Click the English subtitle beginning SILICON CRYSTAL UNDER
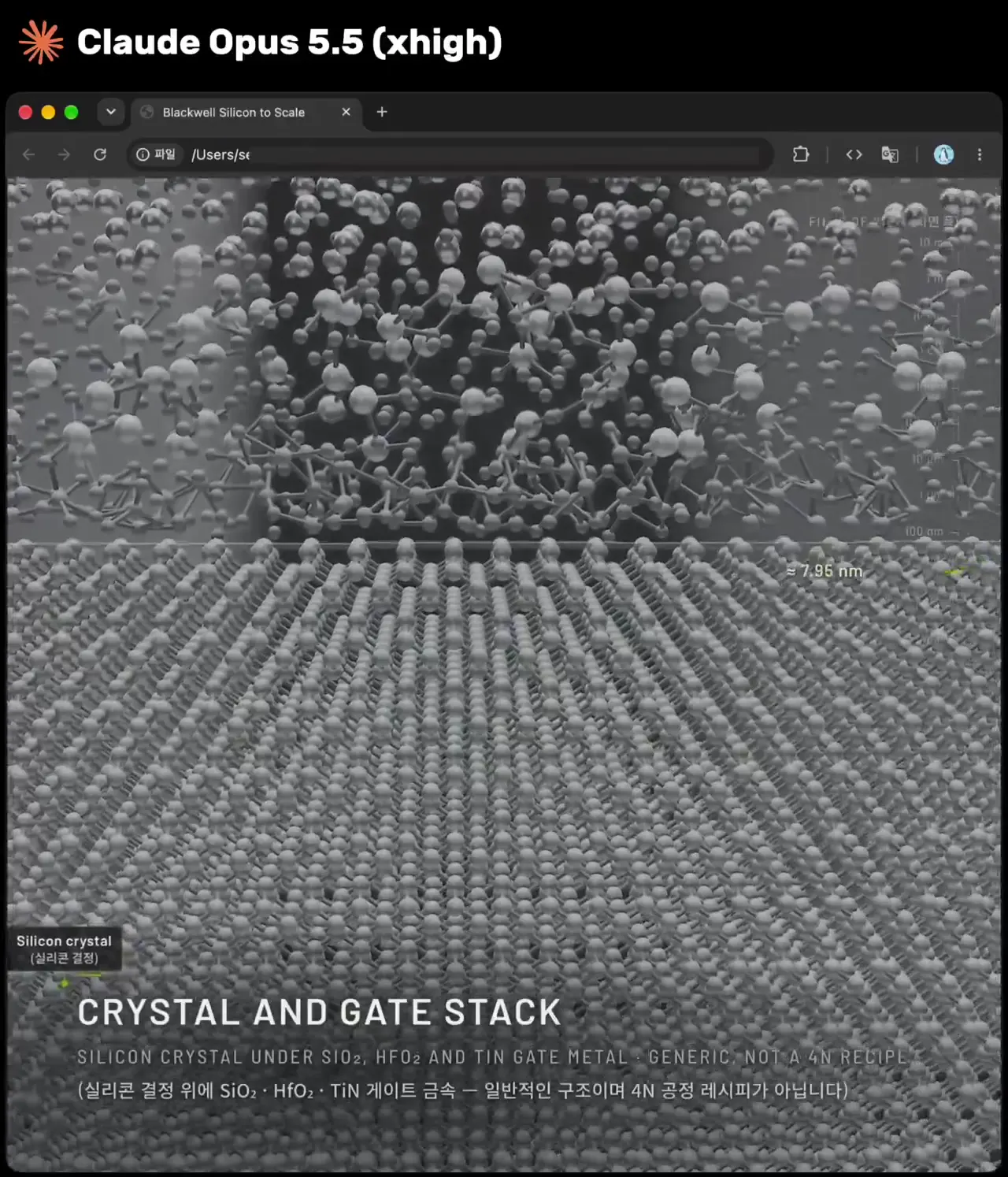Screen dimensions: 1008x1177 coord(492,1057)
